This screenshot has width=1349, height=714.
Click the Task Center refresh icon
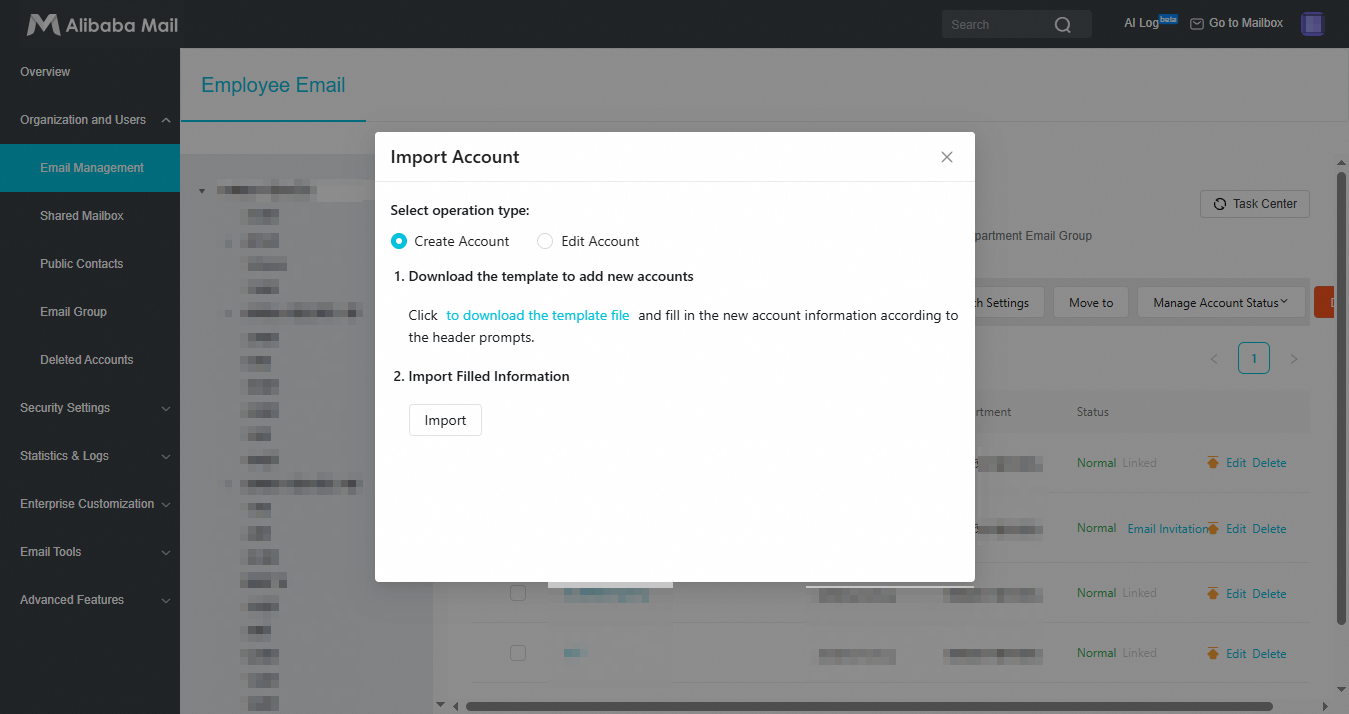click(x=1219, y=204)
